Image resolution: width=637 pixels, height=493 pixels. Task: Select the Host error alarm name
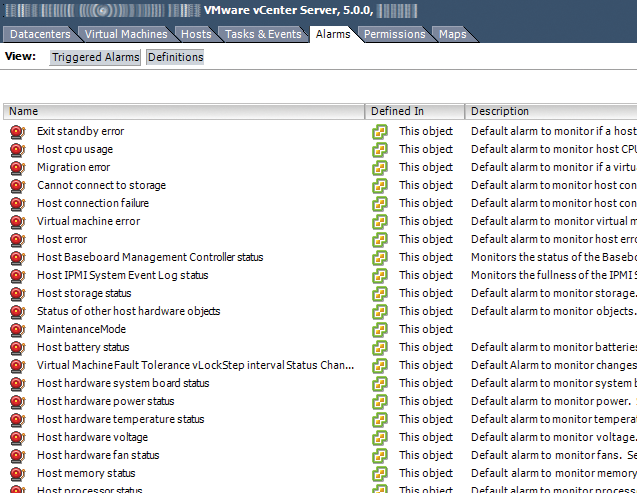[62, 239]
